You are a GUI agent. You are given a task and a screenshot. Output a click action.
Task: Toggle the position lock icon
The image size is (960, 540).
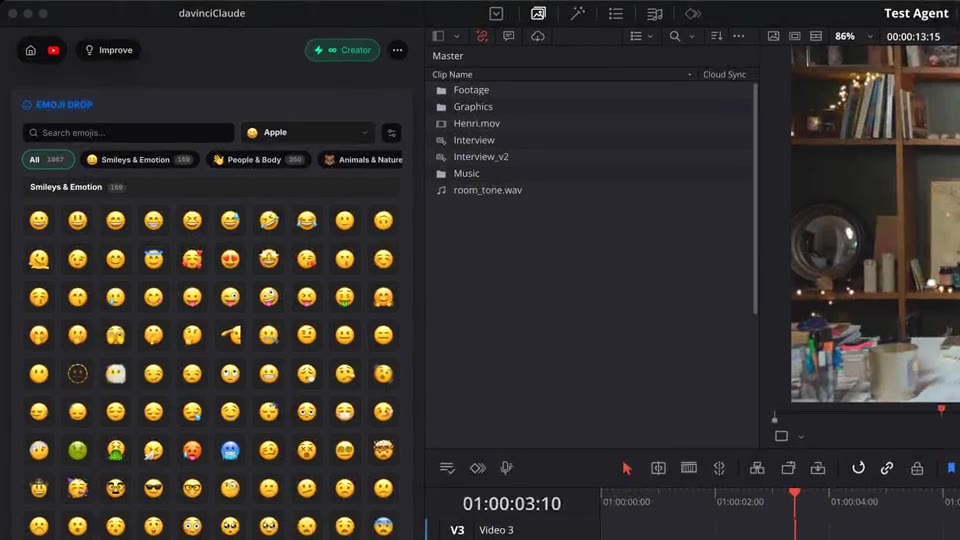tap(917, 468)
